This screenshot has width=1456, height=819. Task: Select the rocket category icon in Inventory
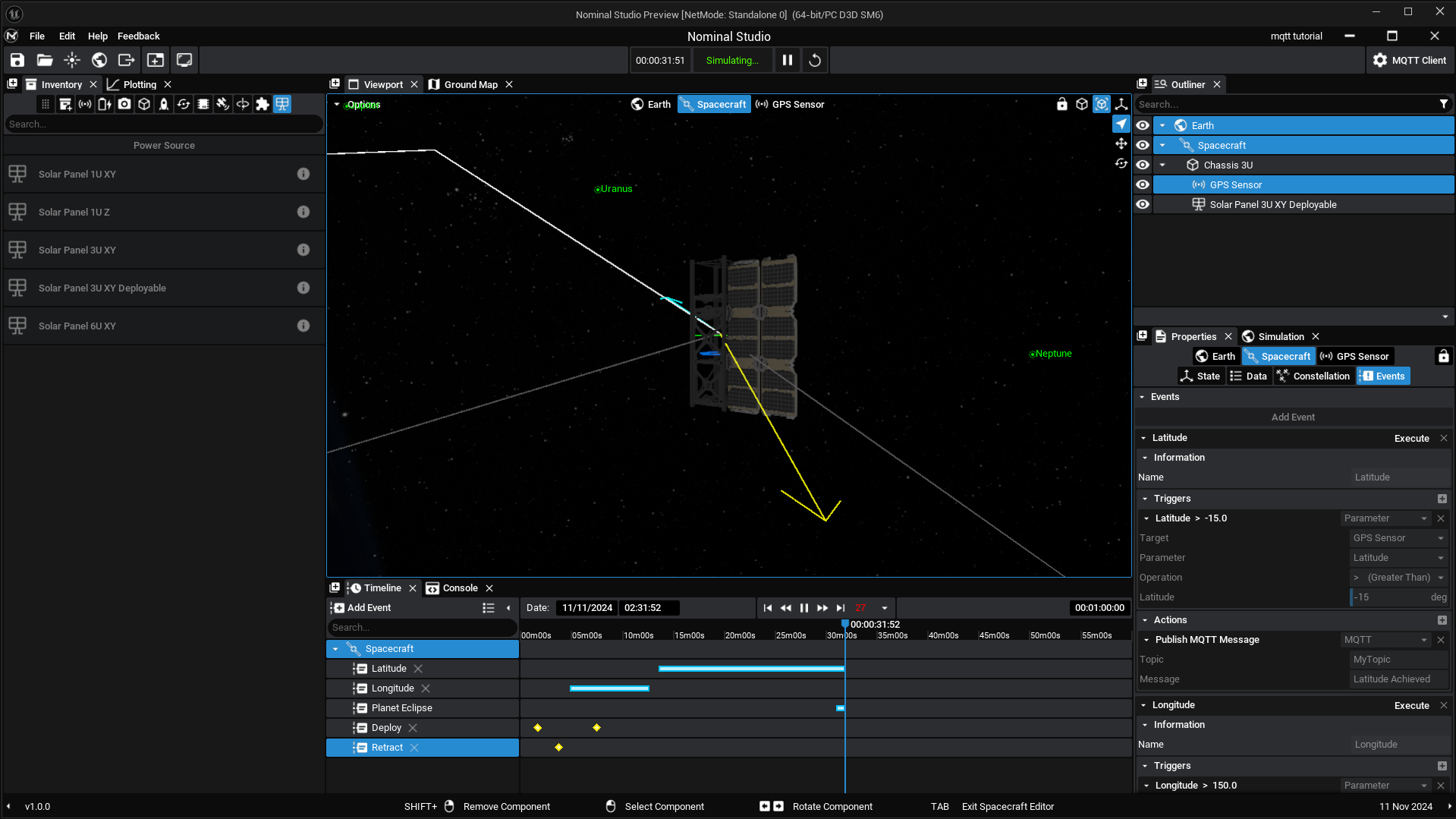click(x=164, y=104)
